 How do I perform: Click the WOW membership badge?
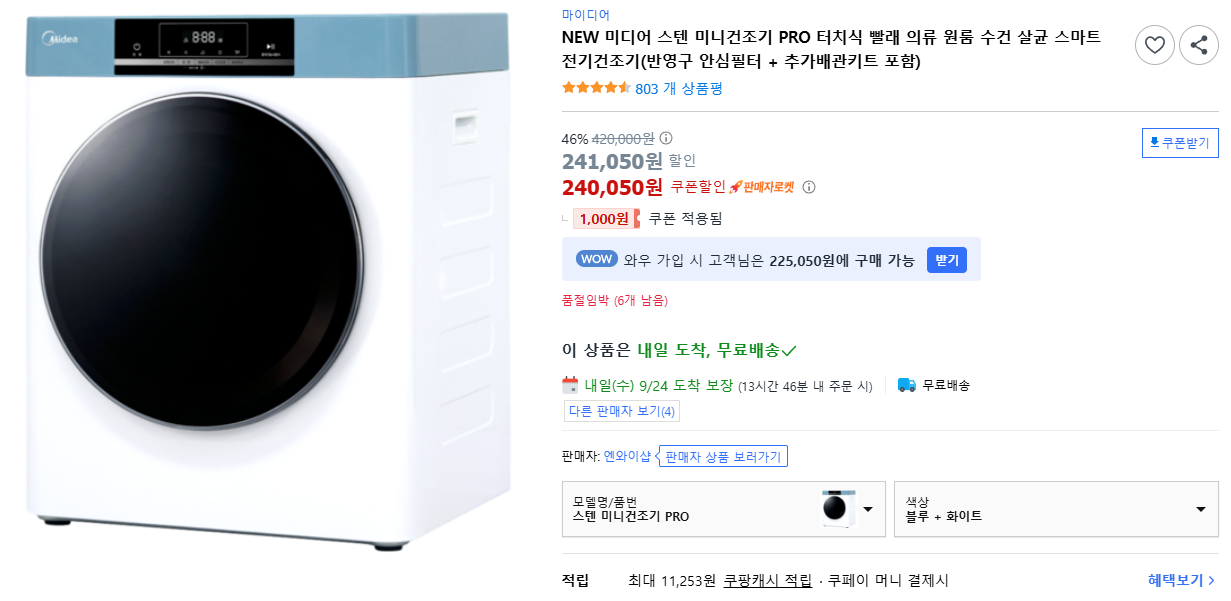pyautogui.click(x=596, y=258)
